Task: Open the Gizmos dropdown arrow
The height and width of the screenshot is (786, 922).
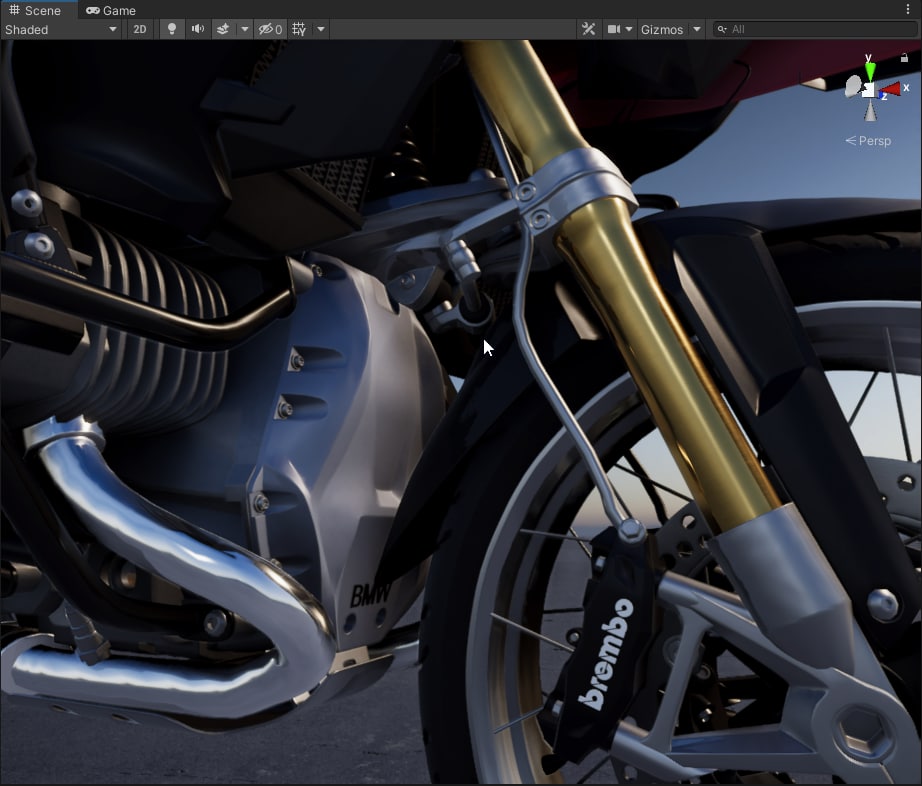Action: point(697,29)
